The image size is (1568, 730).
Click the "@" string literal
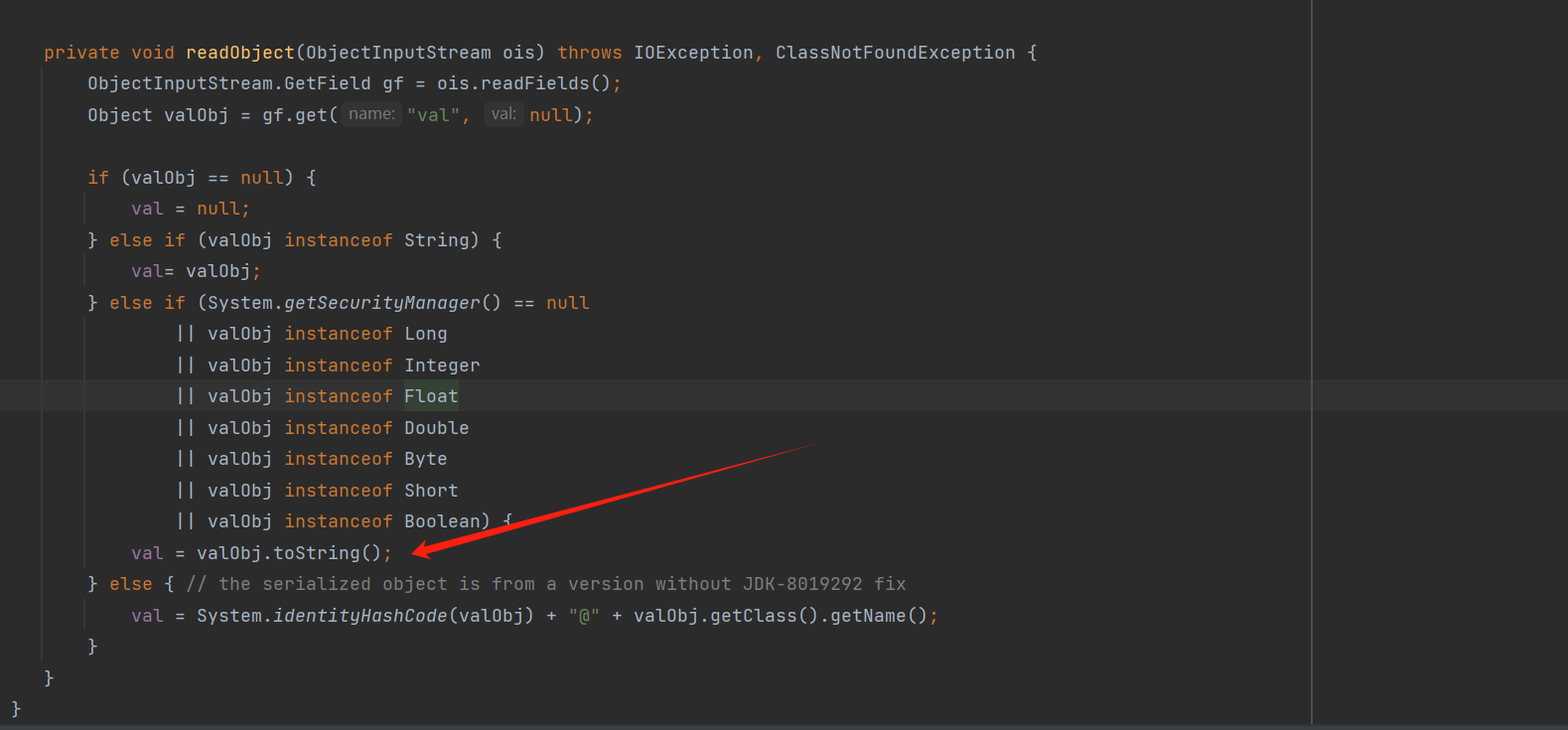click(x=584, y=616)
